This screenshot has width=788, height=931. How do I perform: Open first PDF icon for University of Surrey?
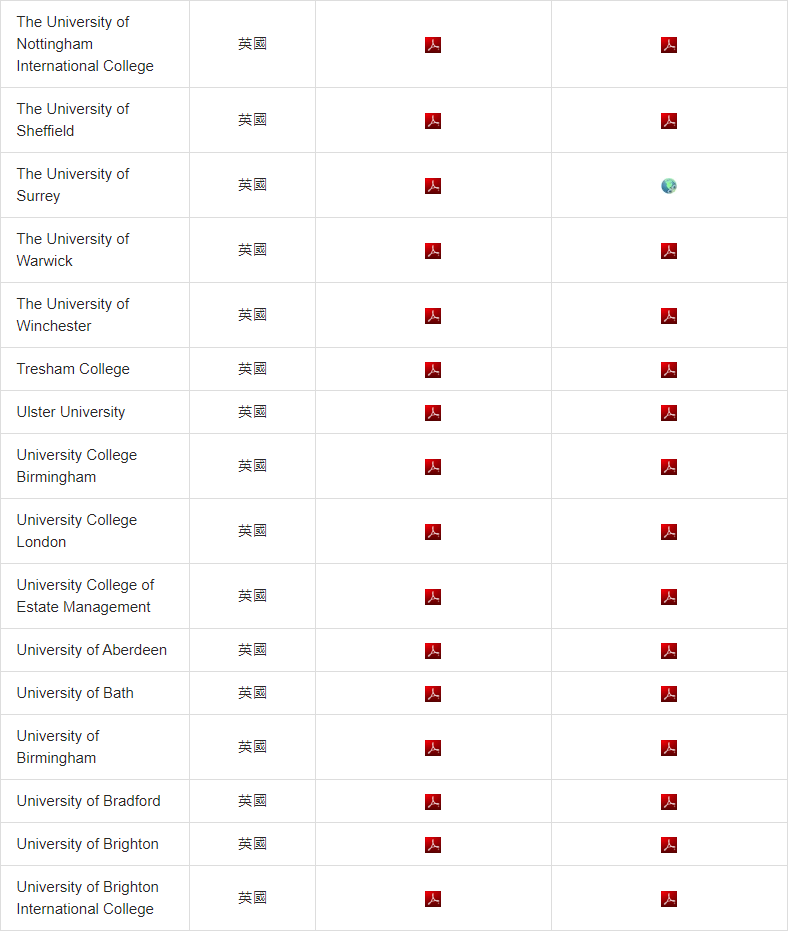[x=433, y=186]
